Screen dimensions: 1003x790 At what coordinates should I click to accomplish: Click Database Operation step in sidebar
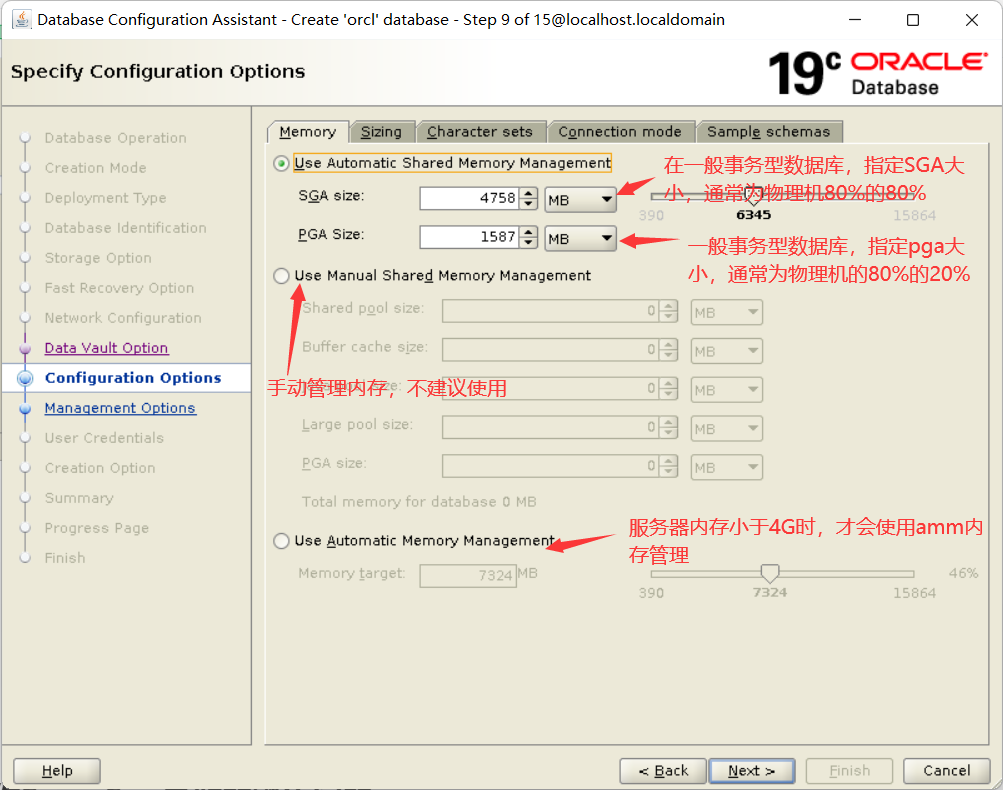click(115, 138)
